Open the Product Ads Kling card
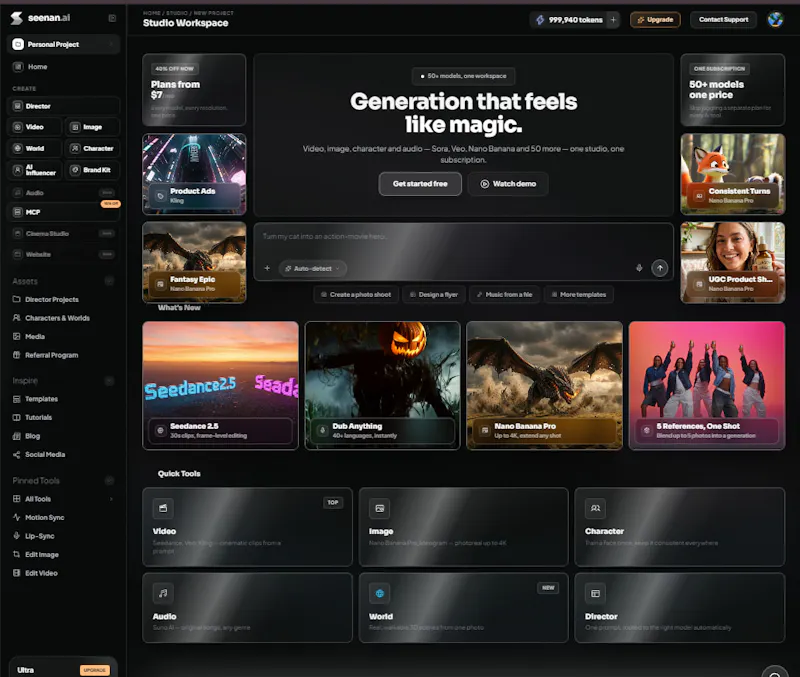This screenshot has width=800, height=677. [194, 174]
